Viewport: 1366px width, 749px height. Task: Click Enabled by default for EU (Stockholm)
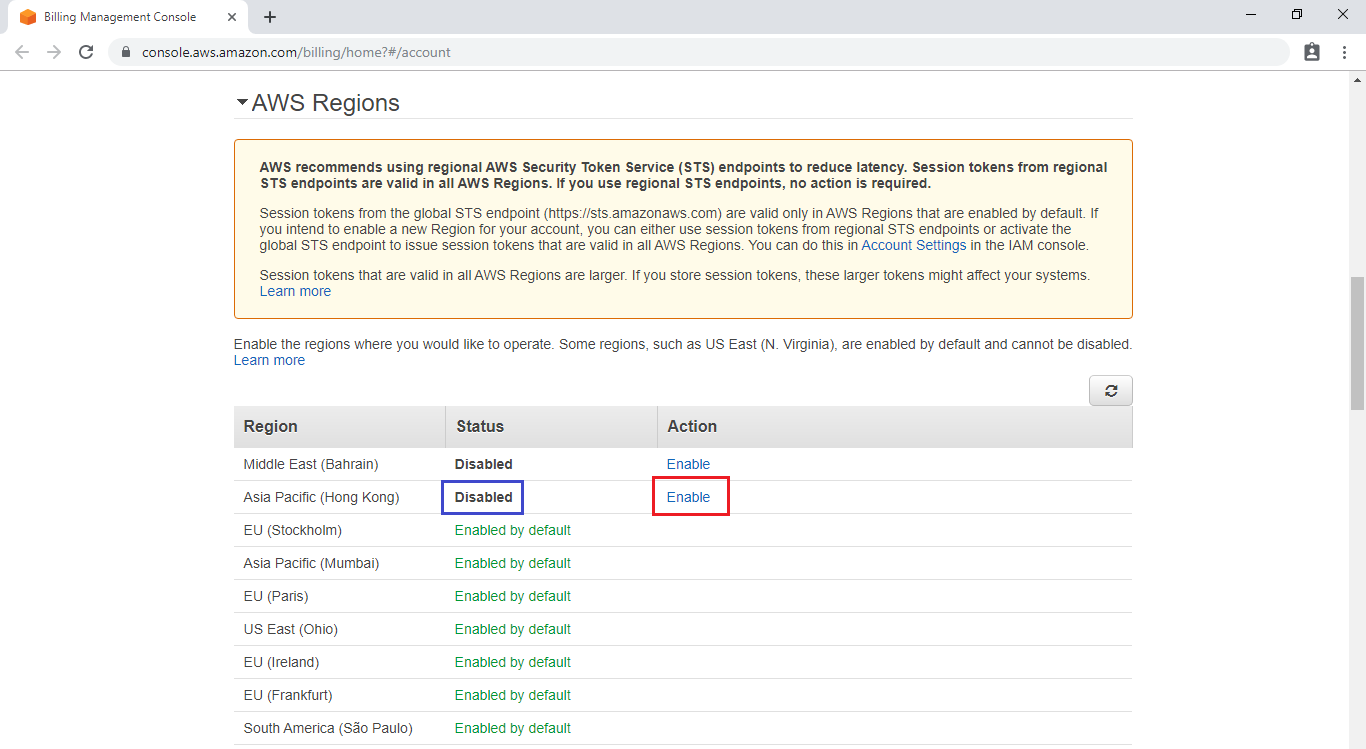click(512, 530)
